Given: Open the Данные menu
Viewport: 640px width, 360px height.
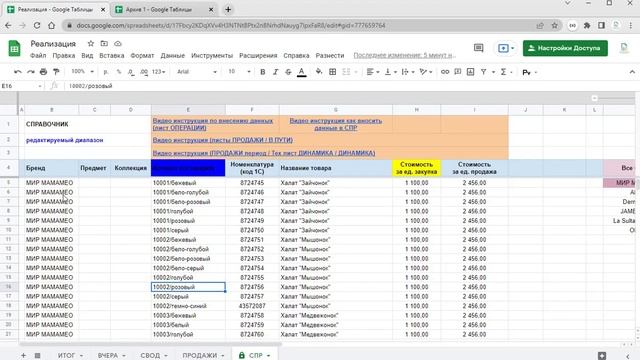Looking at the screenshot, I should [x=172, y=56].
